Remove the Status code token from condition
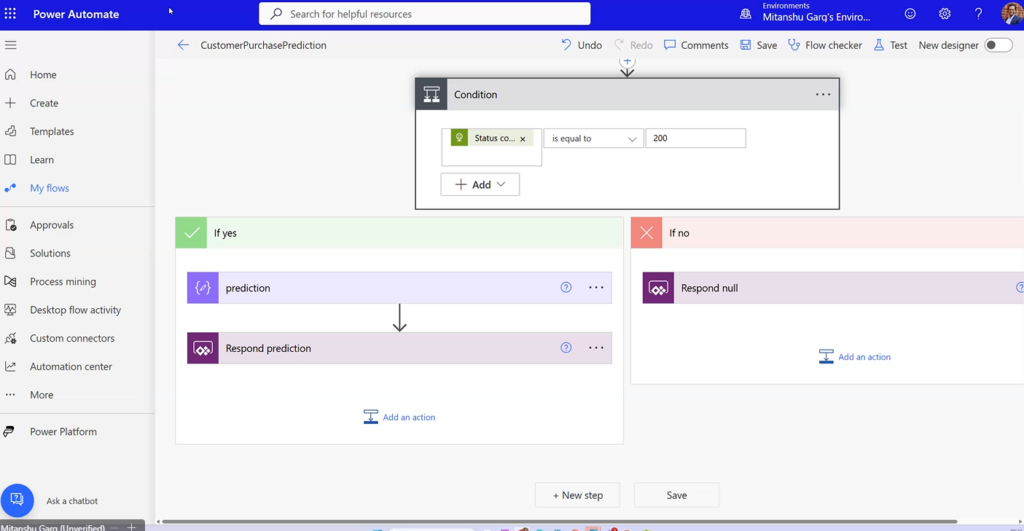 click(x=523, y=139)
